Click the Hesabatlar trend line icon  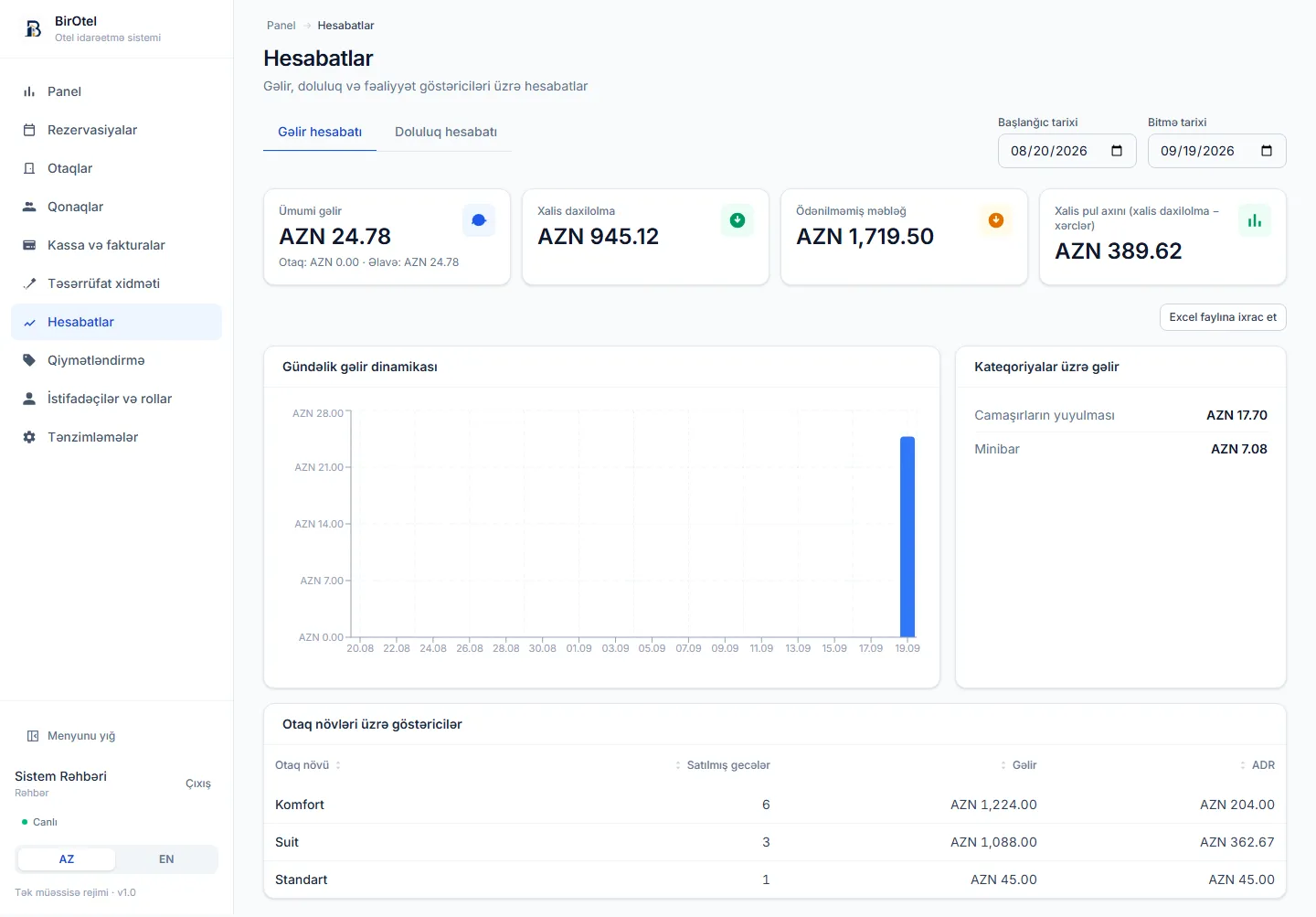(x=29, y=322)
